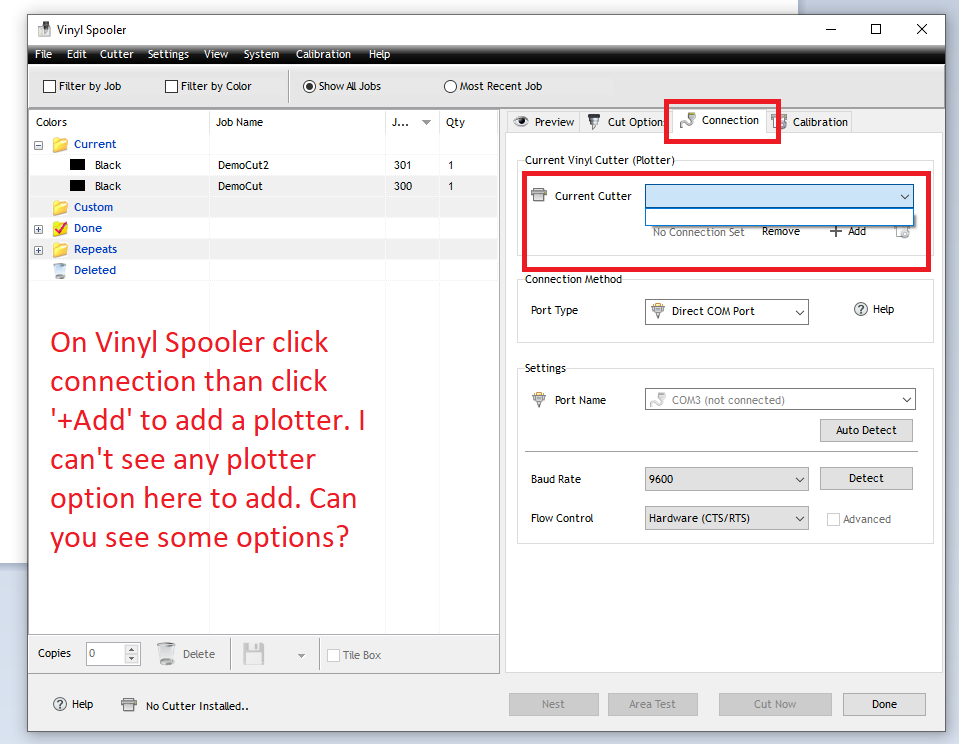959x744 pixels.
Task: Click the Custom folder icon
Action: click(60, 207)
